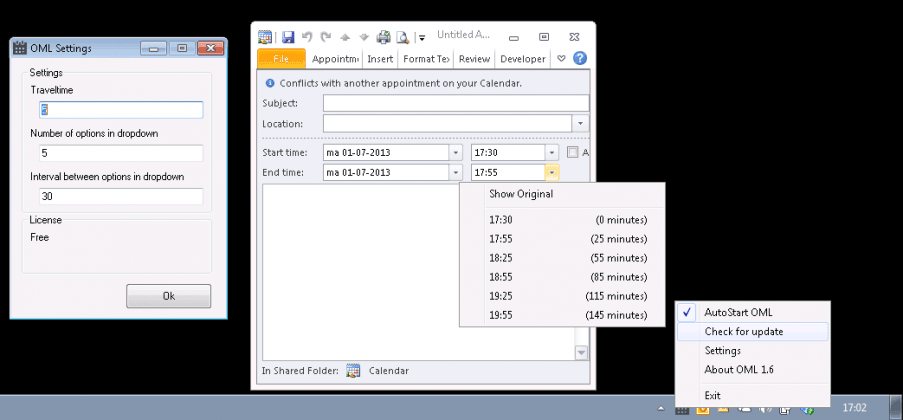The image size is (903, 420).
Task: Click OML Settings window title icon
Action: (20, 48)
